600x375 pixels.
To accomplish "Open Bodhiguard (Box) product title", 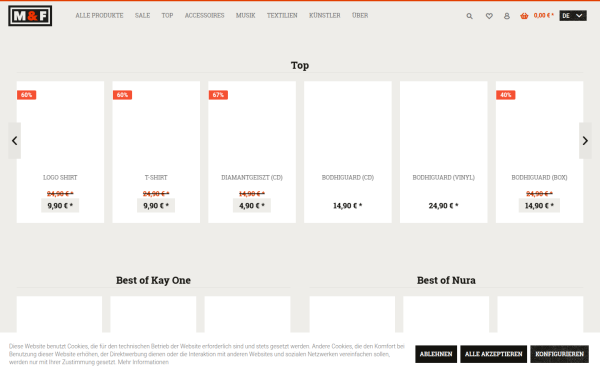I will pos(540,178).
